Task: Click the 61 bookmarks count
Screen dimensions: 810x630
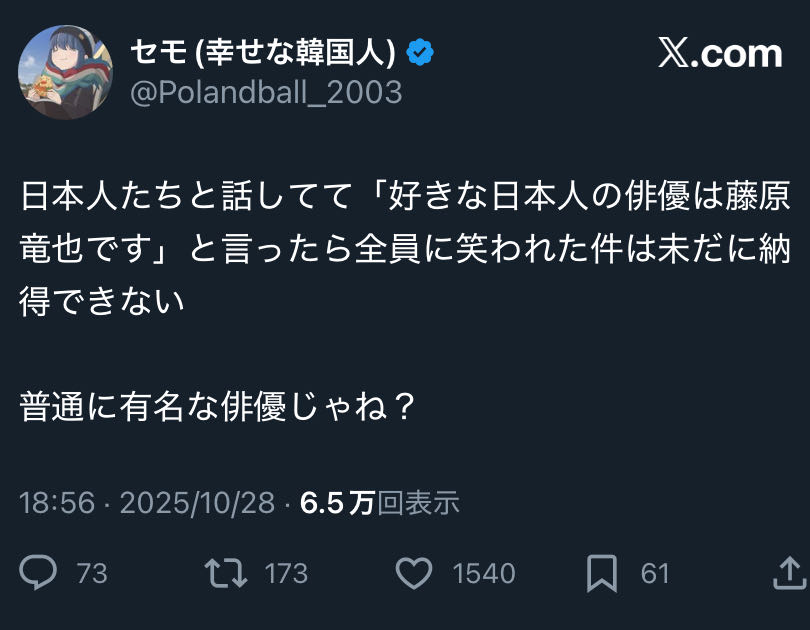Action: (655, 574)
